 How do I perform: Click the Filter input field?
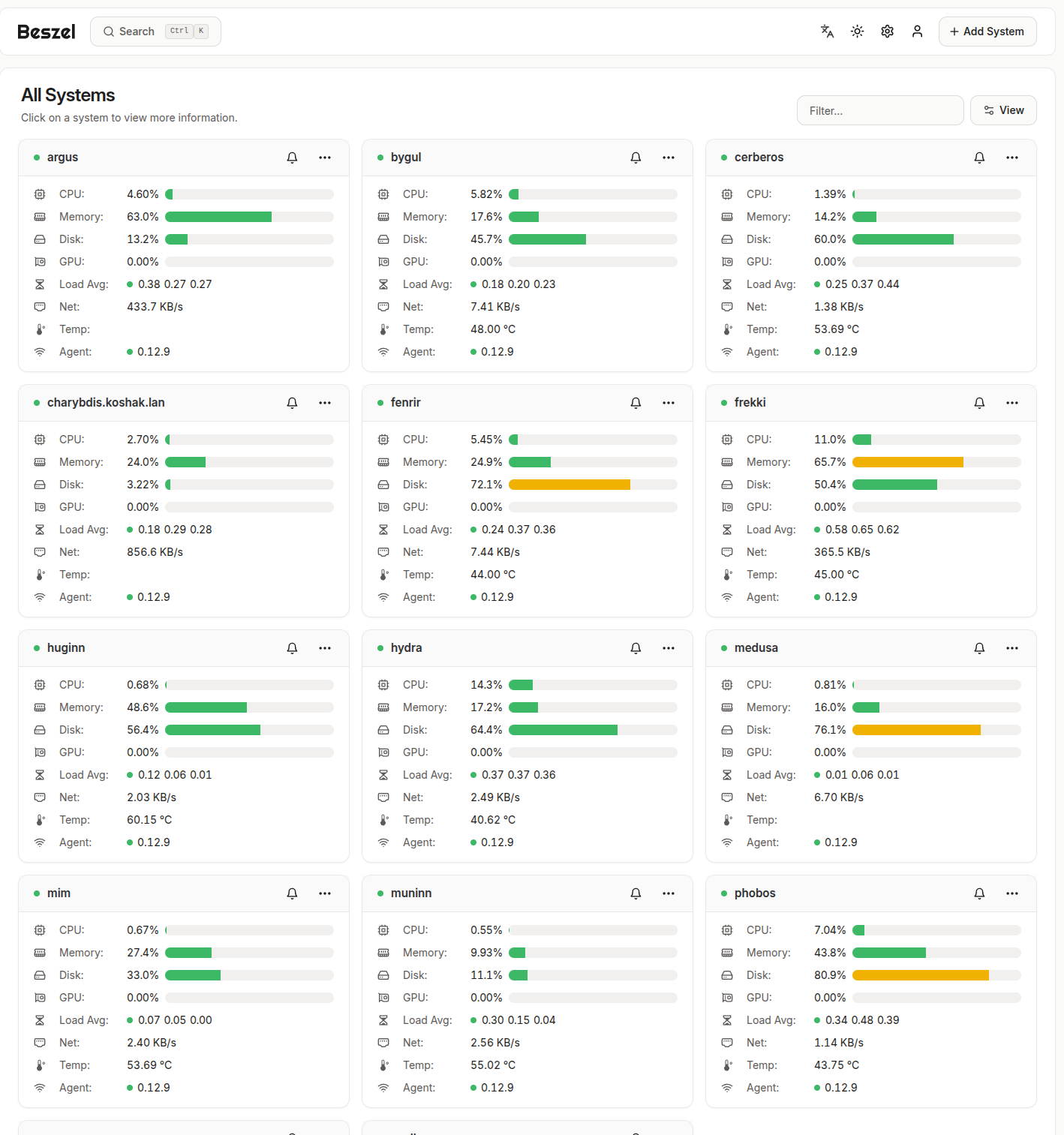[879, 110]
